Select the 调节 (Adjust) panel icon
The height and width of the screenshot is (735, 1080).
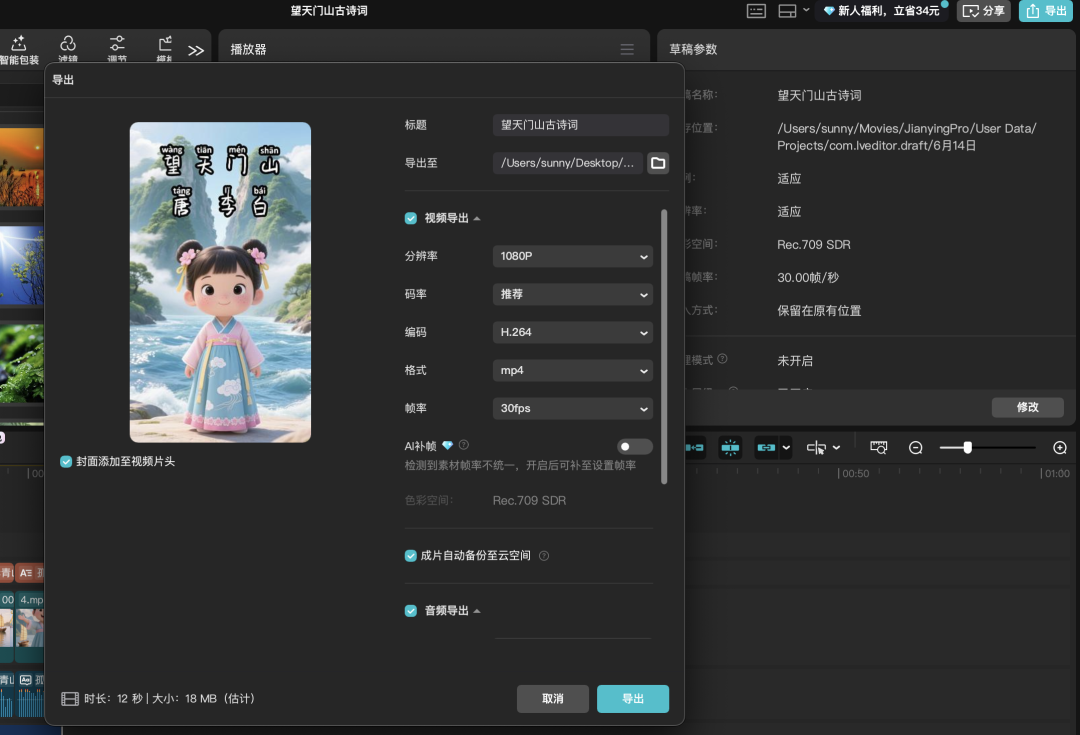pyautogui.click(x=116, y=45)
